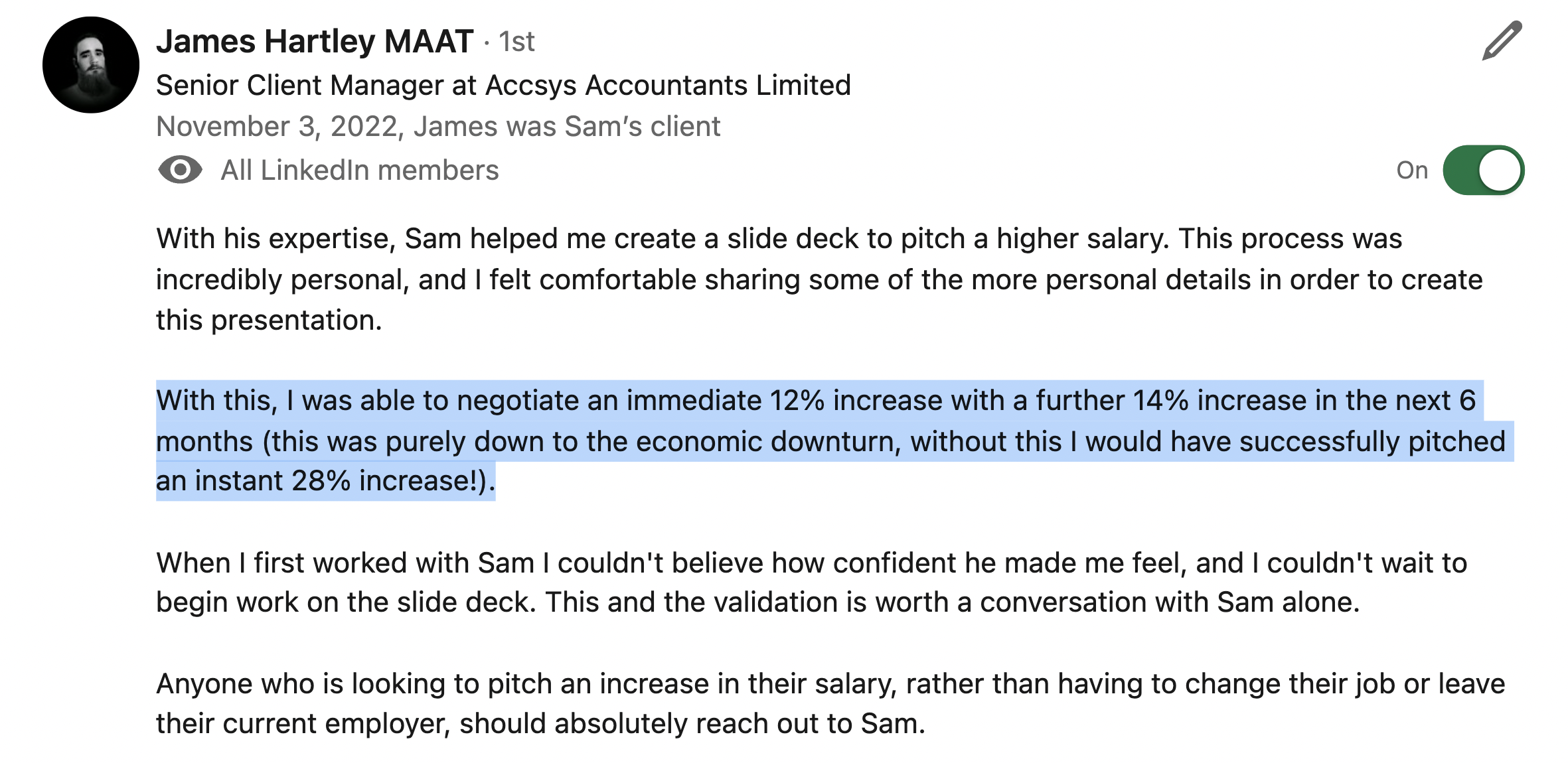Turn off the recommendation visibility toggle
Viewport: 1568px width, 763px height.
(1483, 171)
